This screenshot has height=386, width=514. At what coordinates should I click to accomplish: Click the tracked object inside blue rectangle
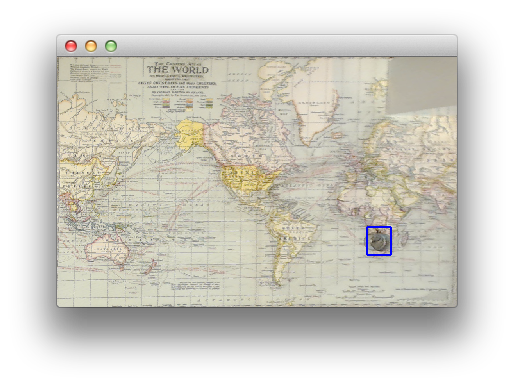(x=379, y=241)
